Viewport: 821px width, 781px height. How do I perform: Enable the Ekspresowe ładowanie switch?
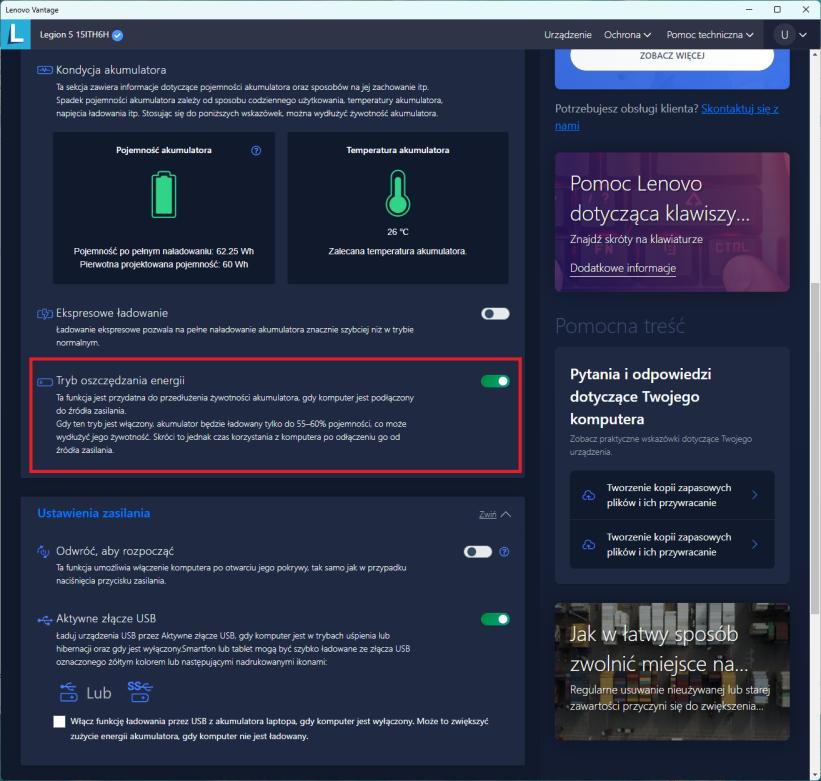[x=495, y=313]
